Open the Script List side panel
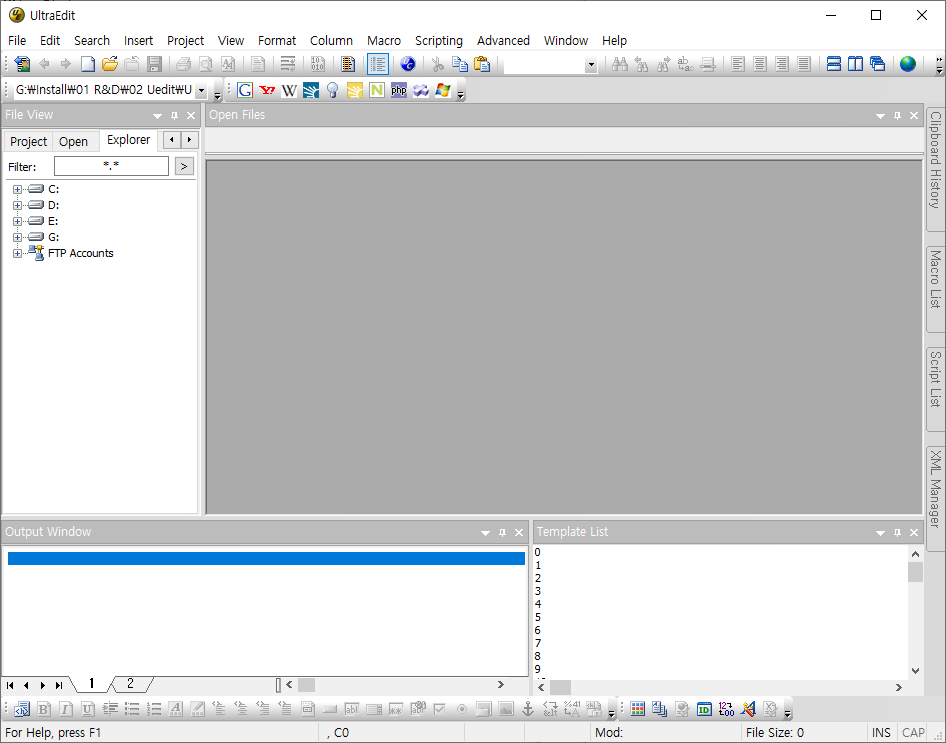This screenshot has width=946, height=743. coord(935,389)
